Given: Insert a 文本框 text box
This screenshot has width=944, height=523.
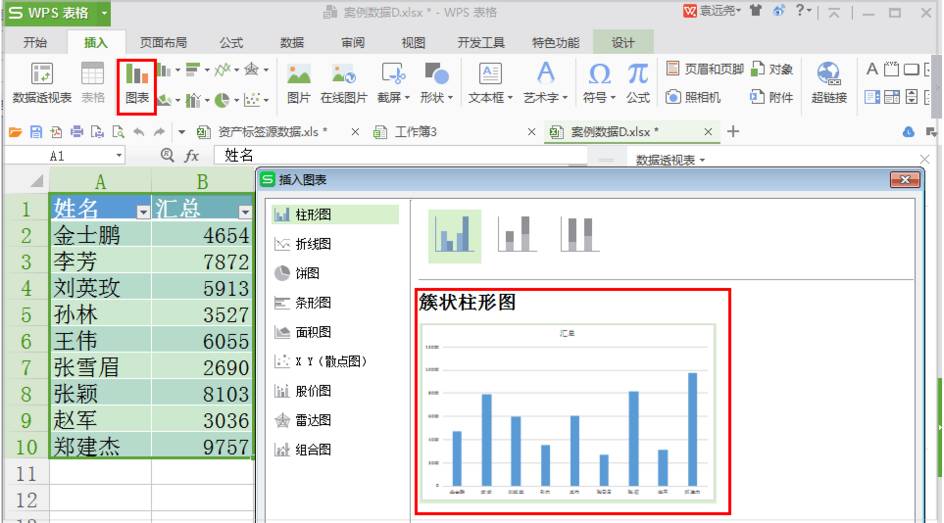Looking at the screenshot, I should coord(490,83).
